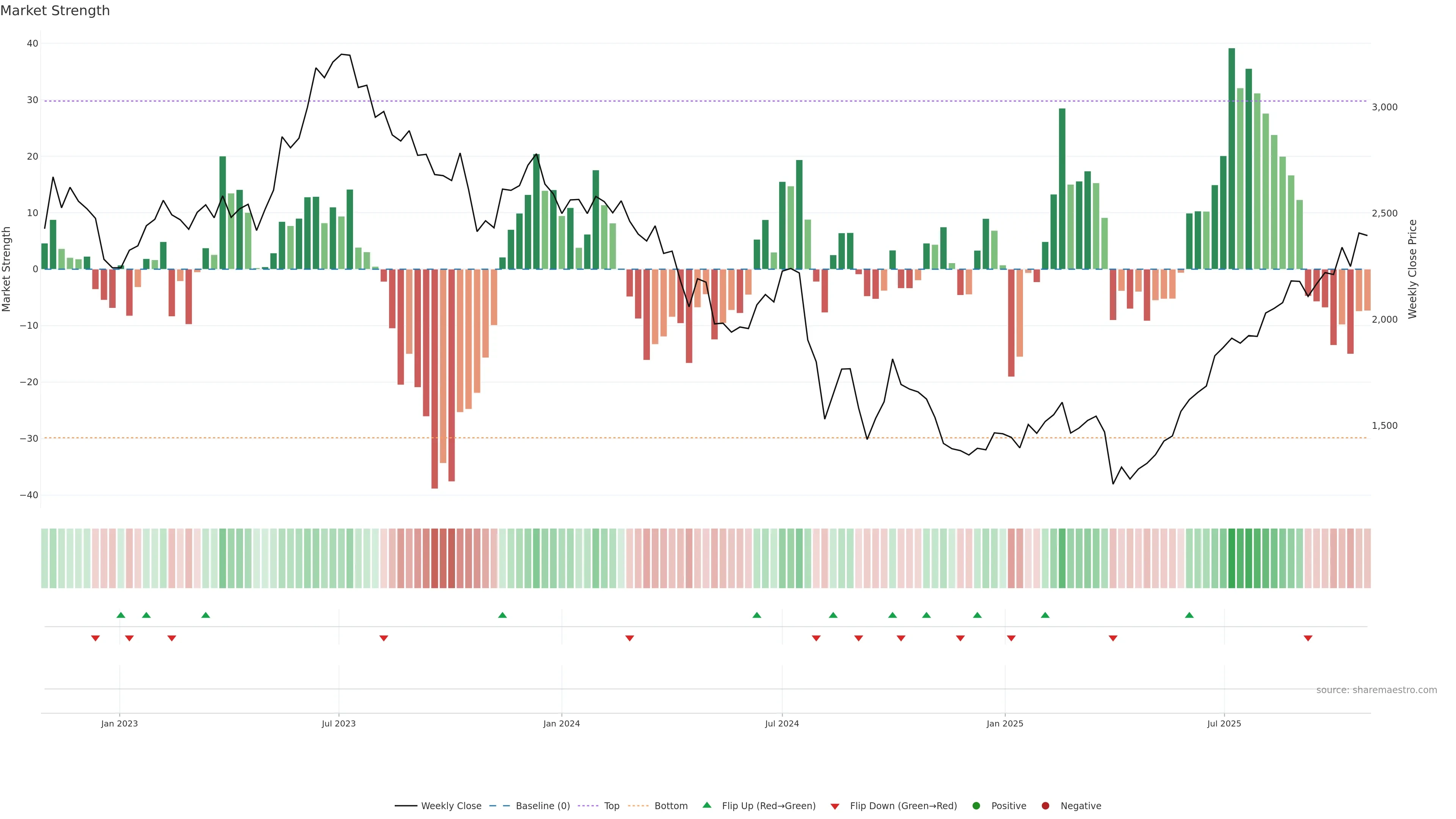This screenshot has height=819, width=1456.
Task: Click Positive green circle legend icon
Action: tap(976, 805)
